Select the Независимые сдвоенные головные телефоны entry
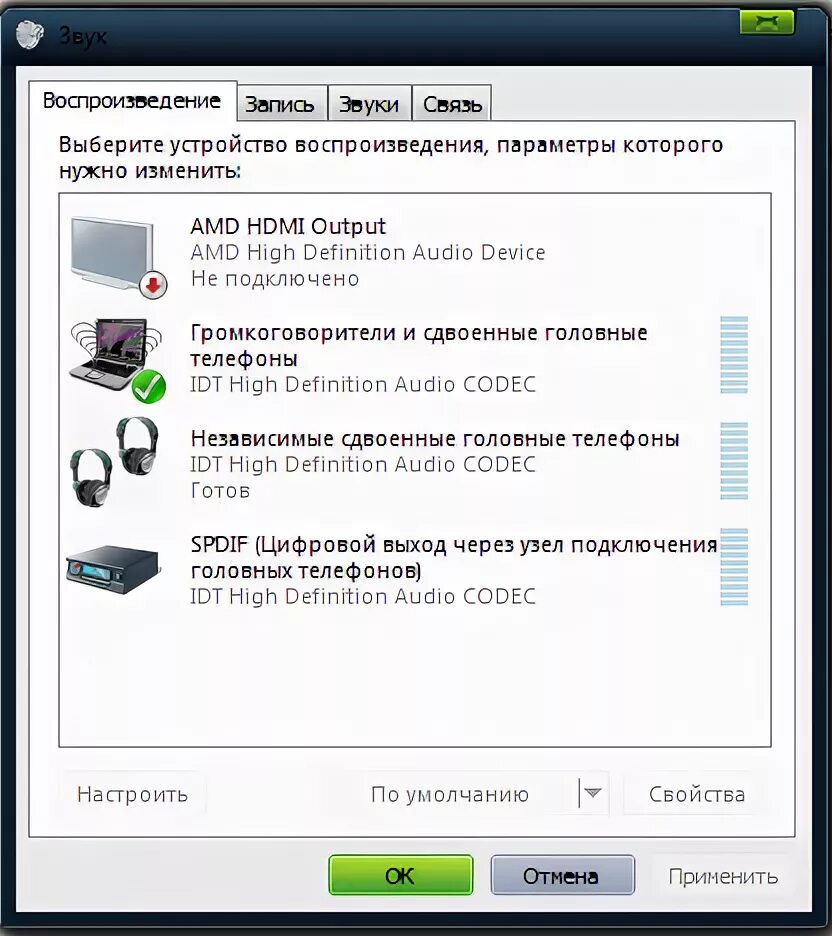 pyautogui.click(x=415, y=463)
